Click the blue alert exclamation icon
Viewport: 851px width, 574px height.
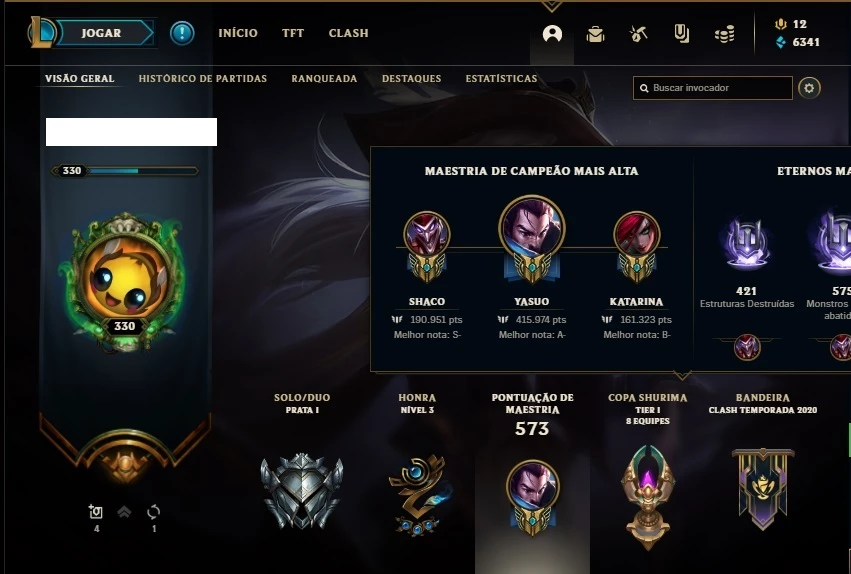click(x=182, y=33)
